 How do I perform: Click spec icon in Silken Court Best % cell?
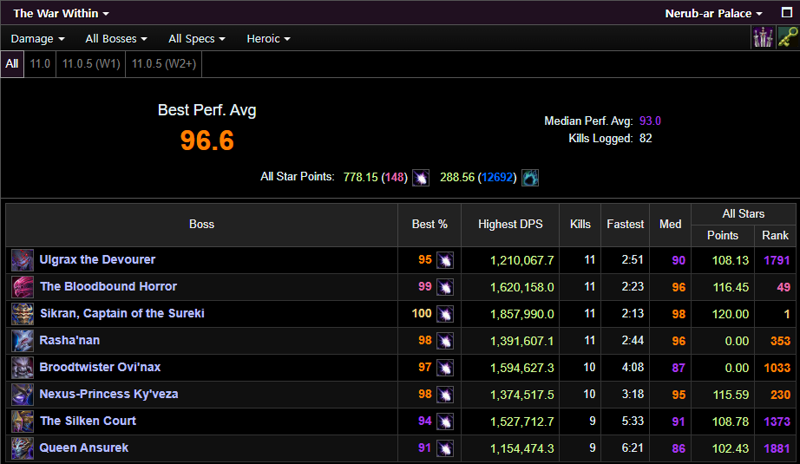(x=445, y=422)
